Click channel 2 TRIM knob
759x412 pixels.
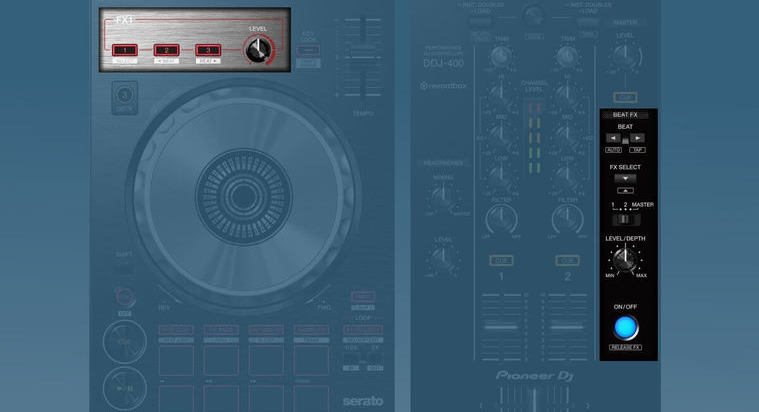coord(567,57)
